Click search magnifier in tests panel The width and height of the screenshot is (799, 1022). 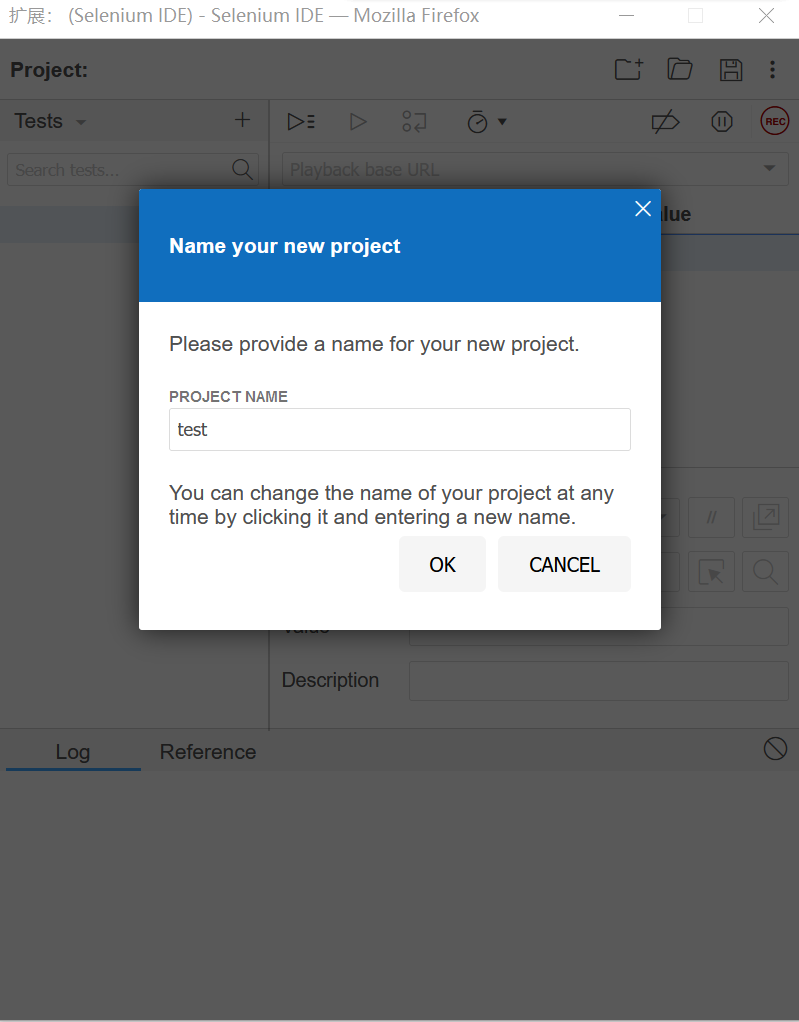pos(242,169)
